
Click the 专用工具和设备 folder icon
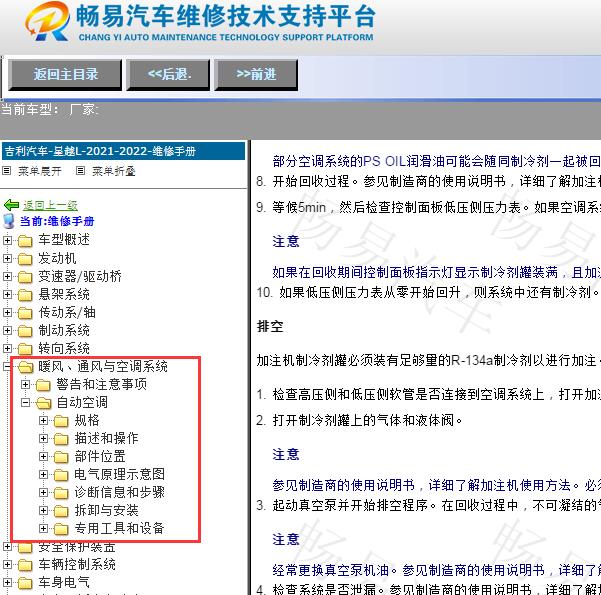[x=61, y=529]
